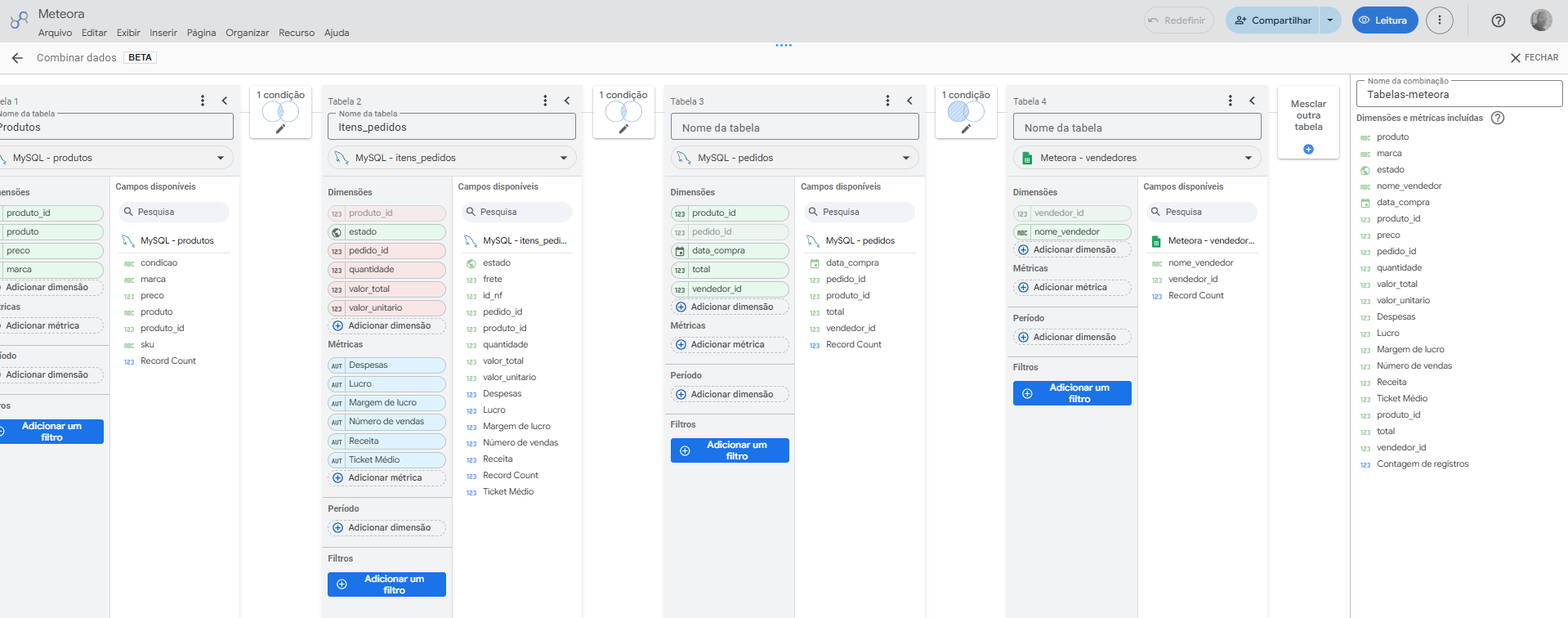This screenshot has height=618, width=1568.
Task: Click the Looker Studio logo icon
Action: (x=19, y=20)
